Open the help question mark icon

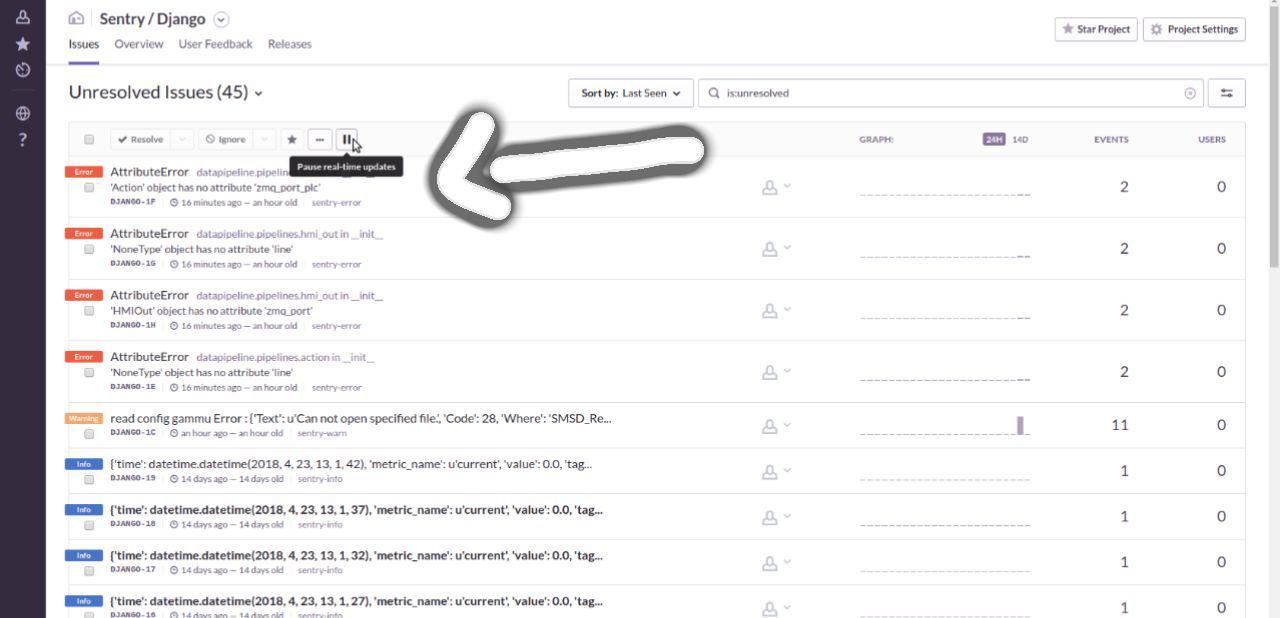22,140
